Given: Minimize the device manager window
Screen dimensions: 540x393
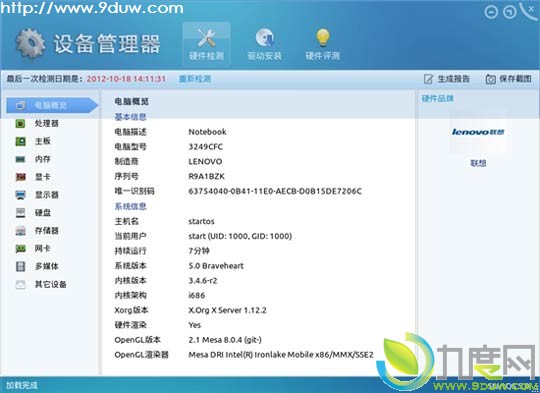Looking at the screenshot, I should coord(491,12).
